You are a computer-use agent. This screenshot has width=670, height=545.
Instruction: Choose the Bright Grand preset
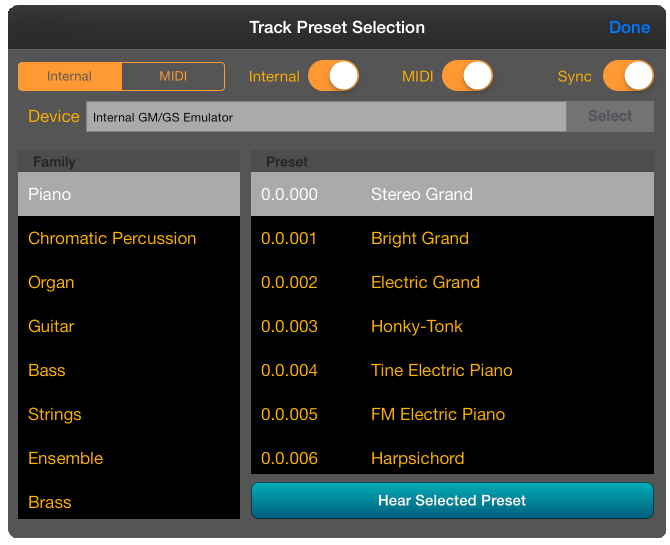[452, 238]
